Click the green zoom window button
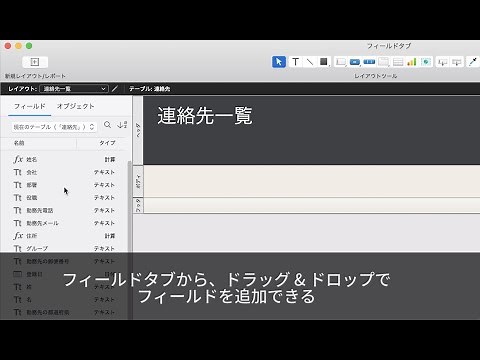This screenshot has height=360, width=480. (29, 46)
